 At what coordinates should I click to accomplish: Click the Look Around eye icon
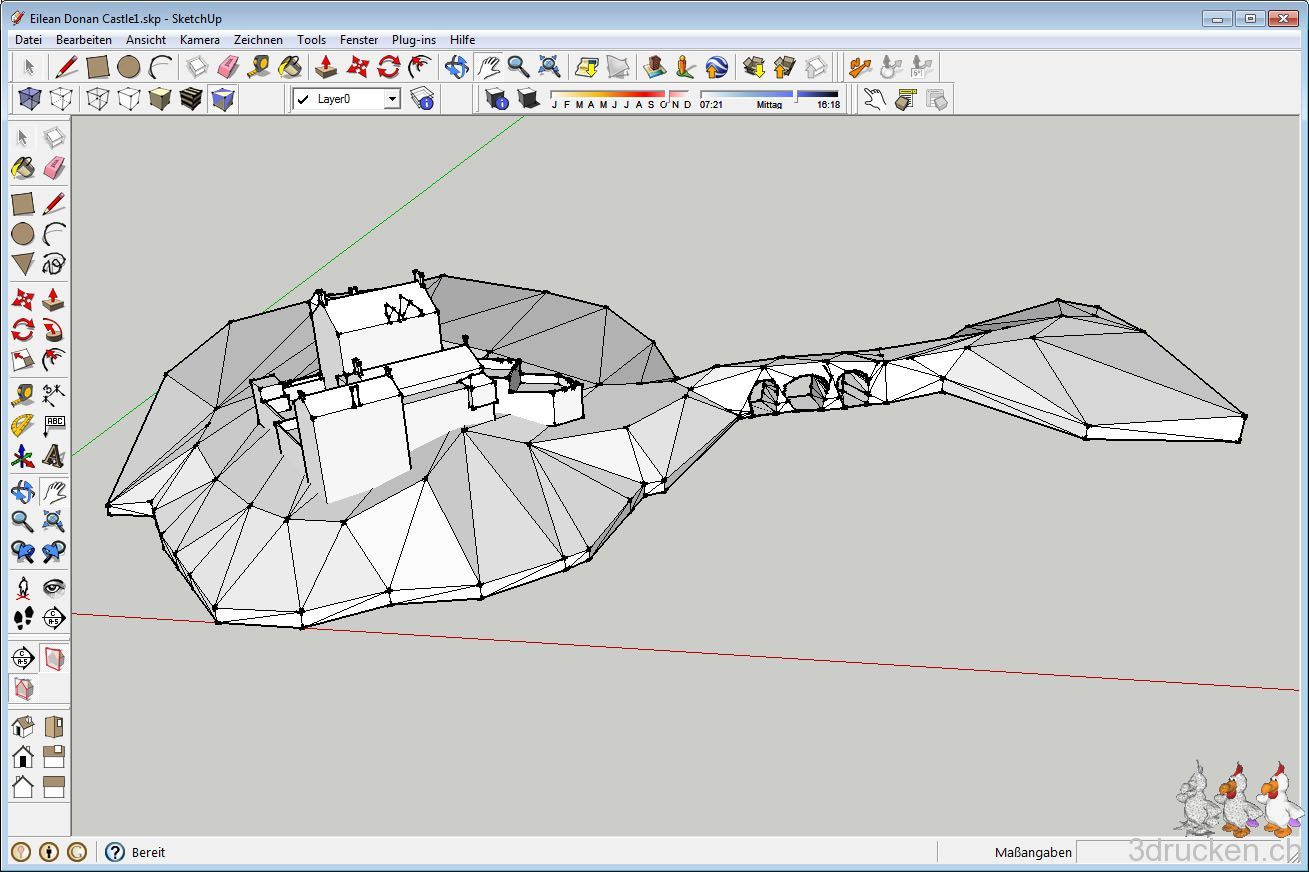[54, 587]
